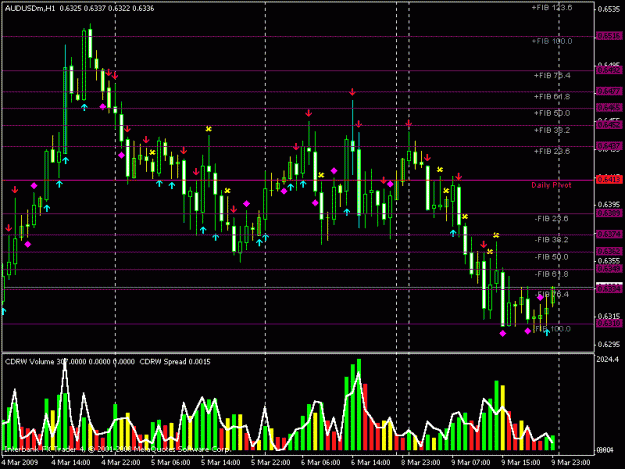Click the magenta 0.6452 price tag
This screenshot has width=625, height=469.
click(609, 125)
